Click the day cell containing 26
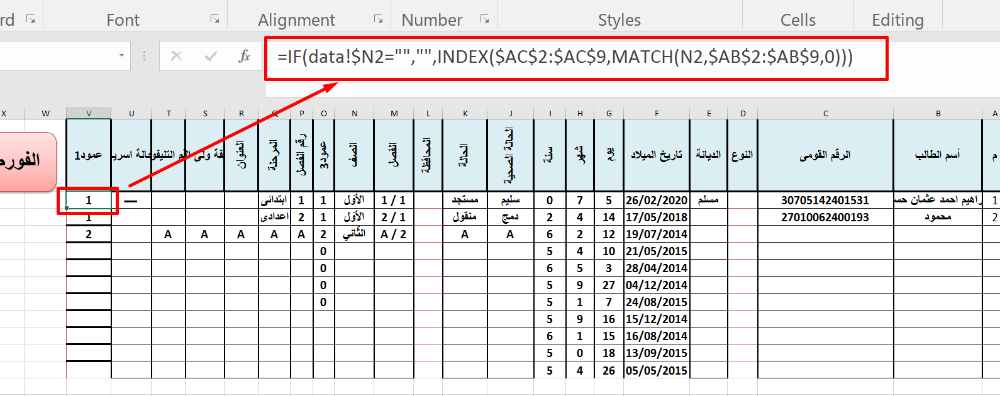1000x396 pixels. pyautogui.click(x=609, y=370)
